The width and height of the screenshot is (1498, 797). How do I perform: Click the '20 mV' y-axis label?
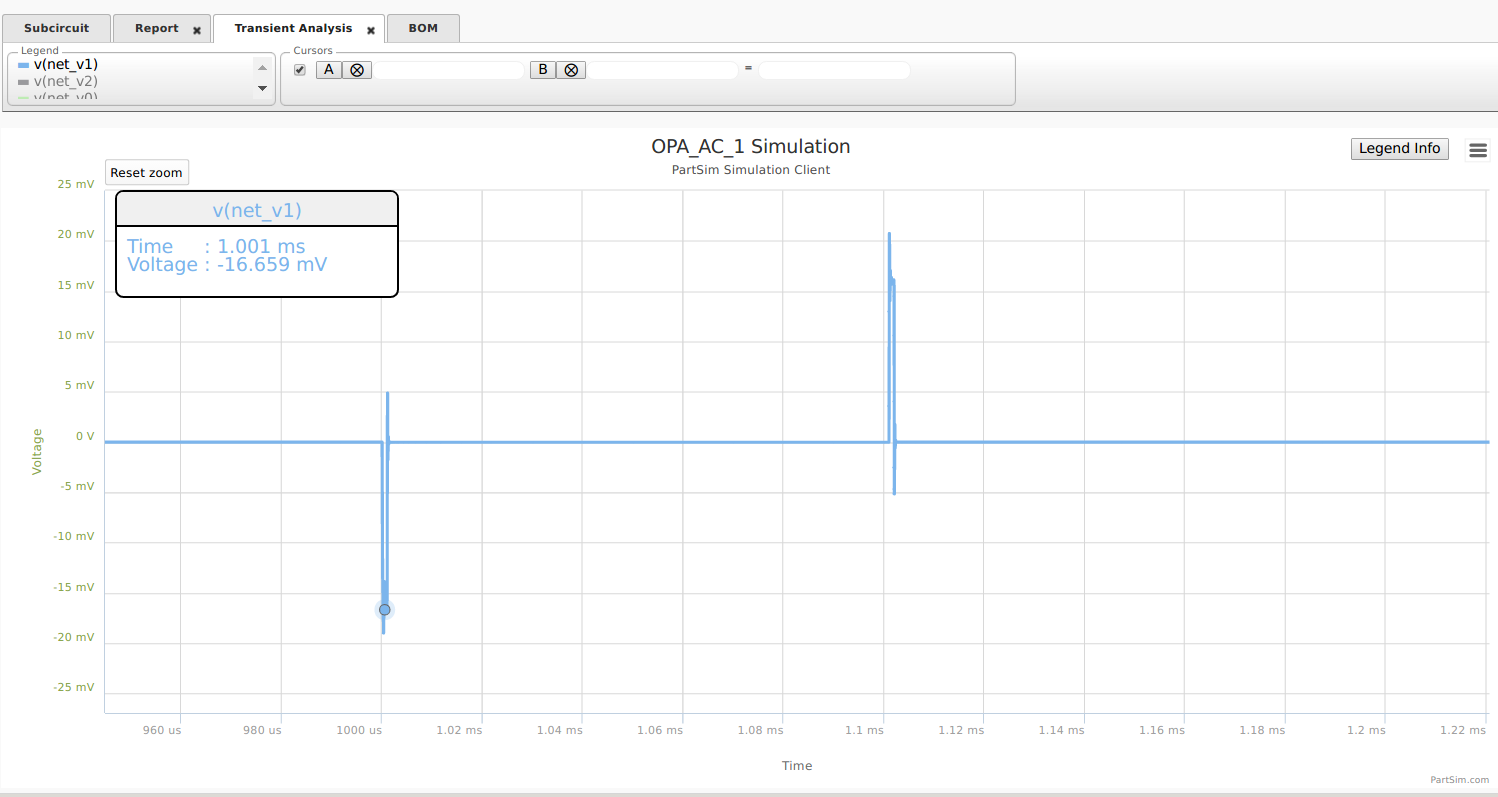pyautogui.click(x=76, y=235)
